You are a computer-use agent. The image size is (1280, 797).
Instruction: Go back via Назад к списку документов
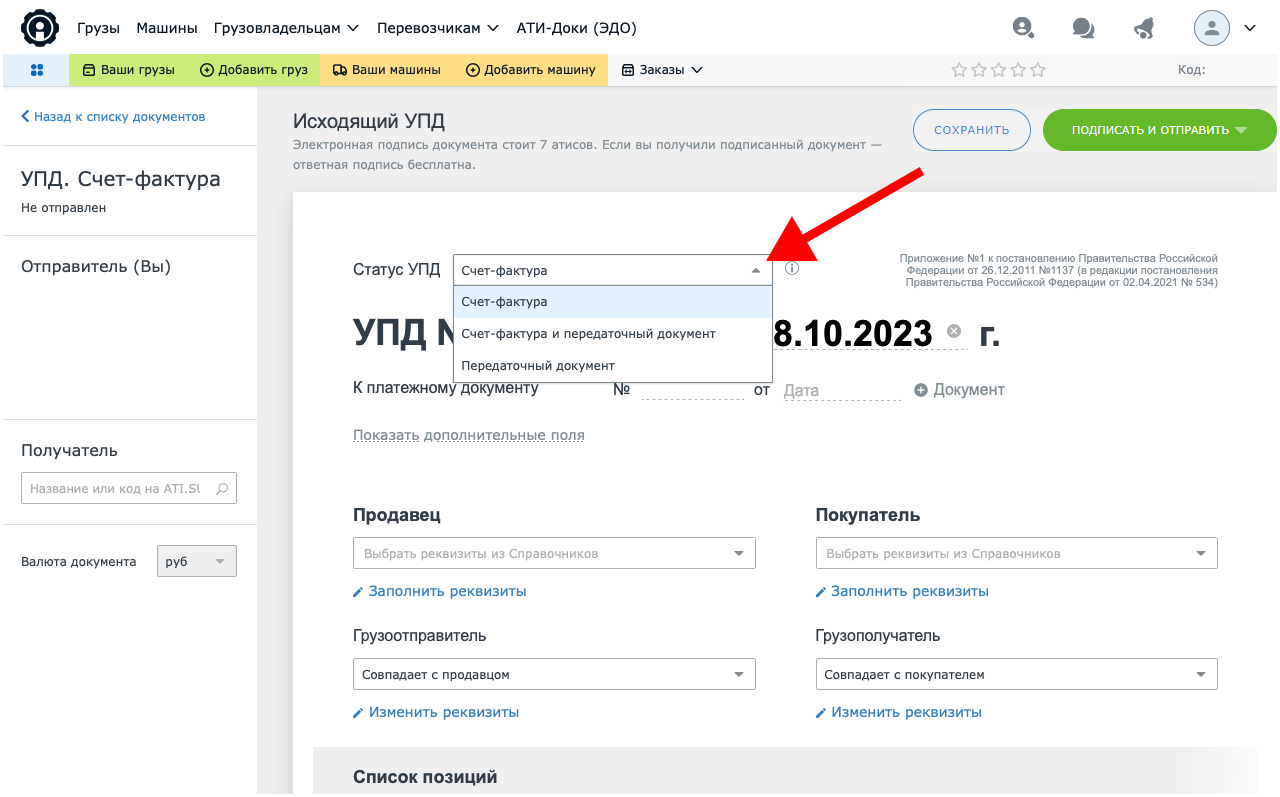[x=113, y=117]
